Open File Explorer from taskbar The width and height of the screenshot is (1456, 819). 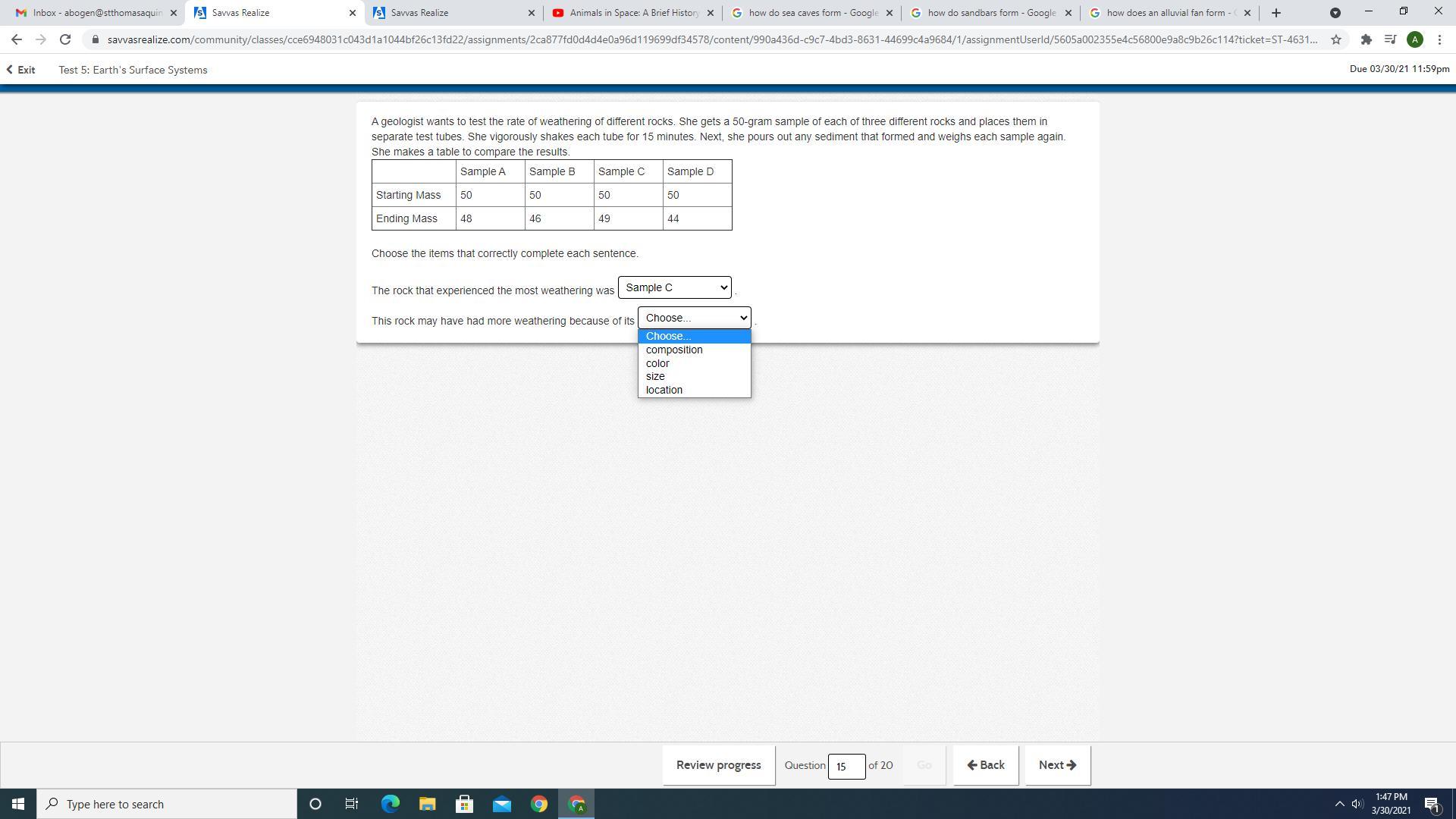click(427, 804)
